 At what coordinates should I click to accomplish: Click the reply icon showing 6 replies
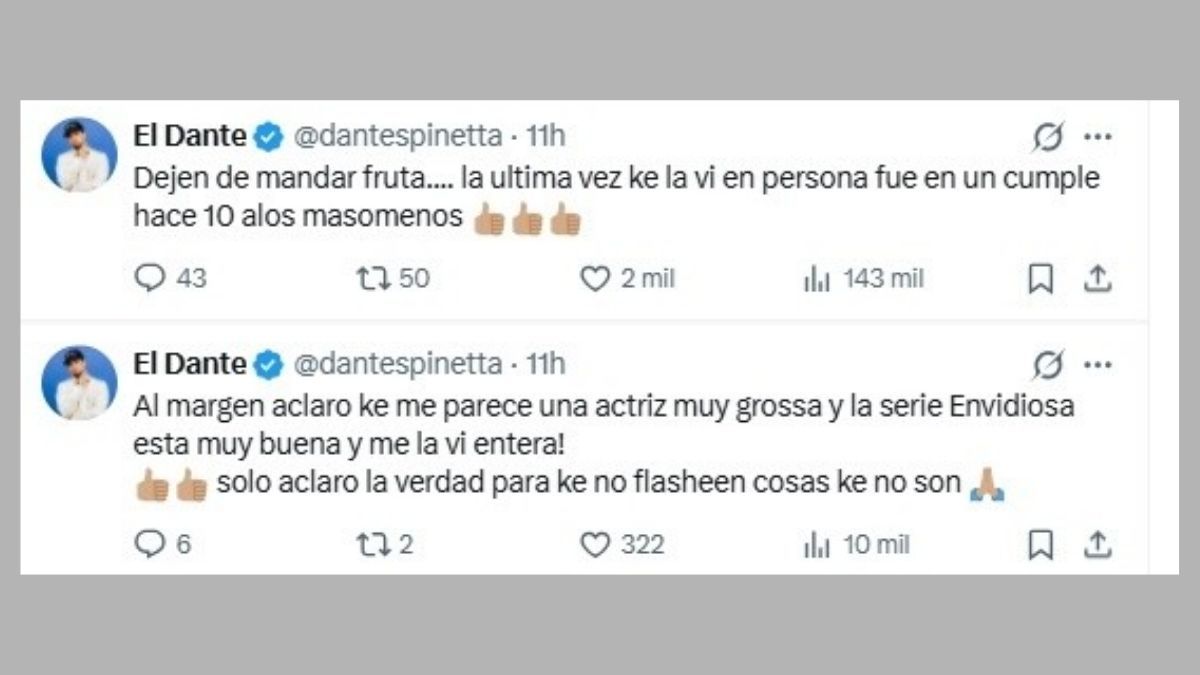point(152,545)
